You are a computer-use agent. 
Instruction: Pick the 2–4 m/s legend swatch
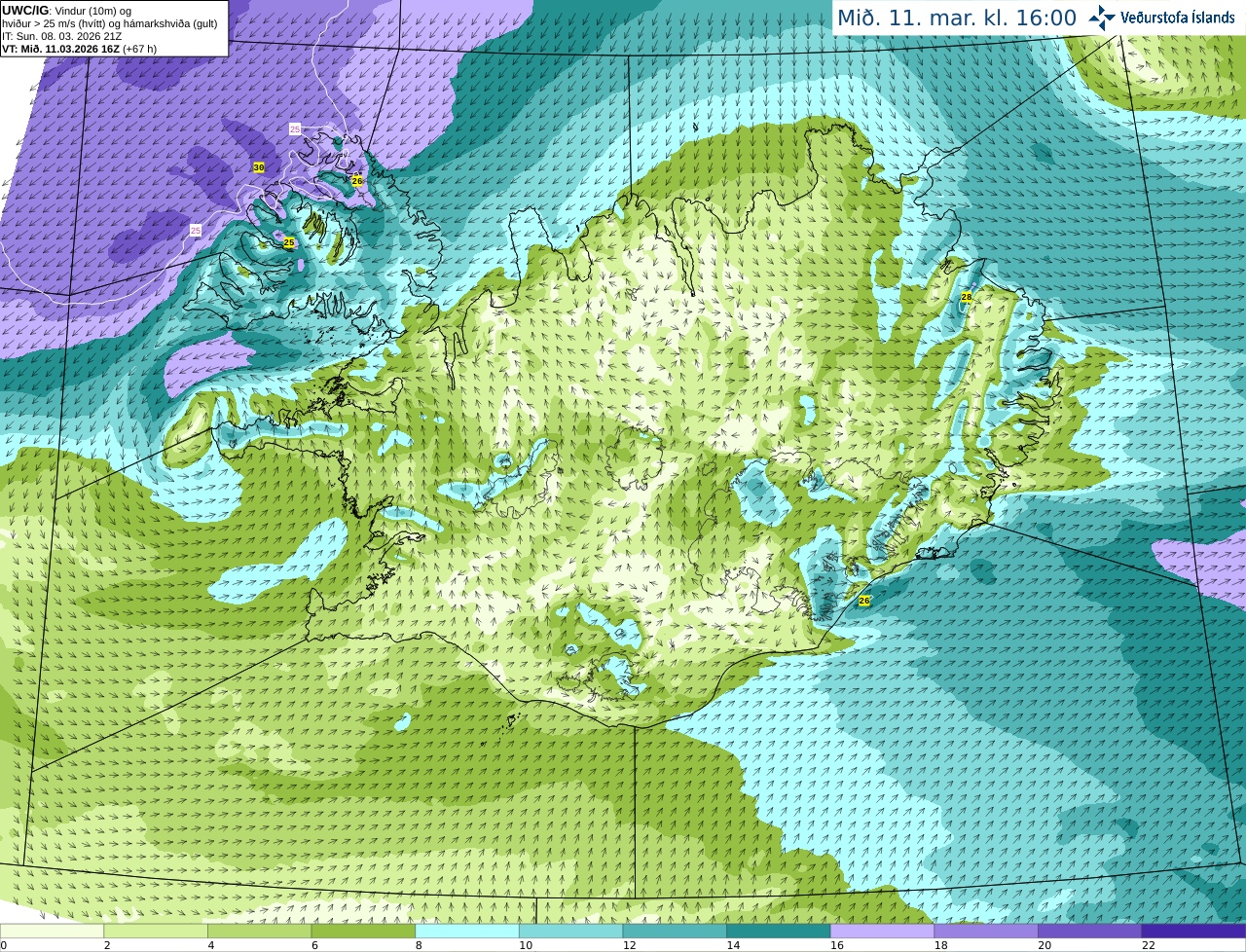coord(156,931)
